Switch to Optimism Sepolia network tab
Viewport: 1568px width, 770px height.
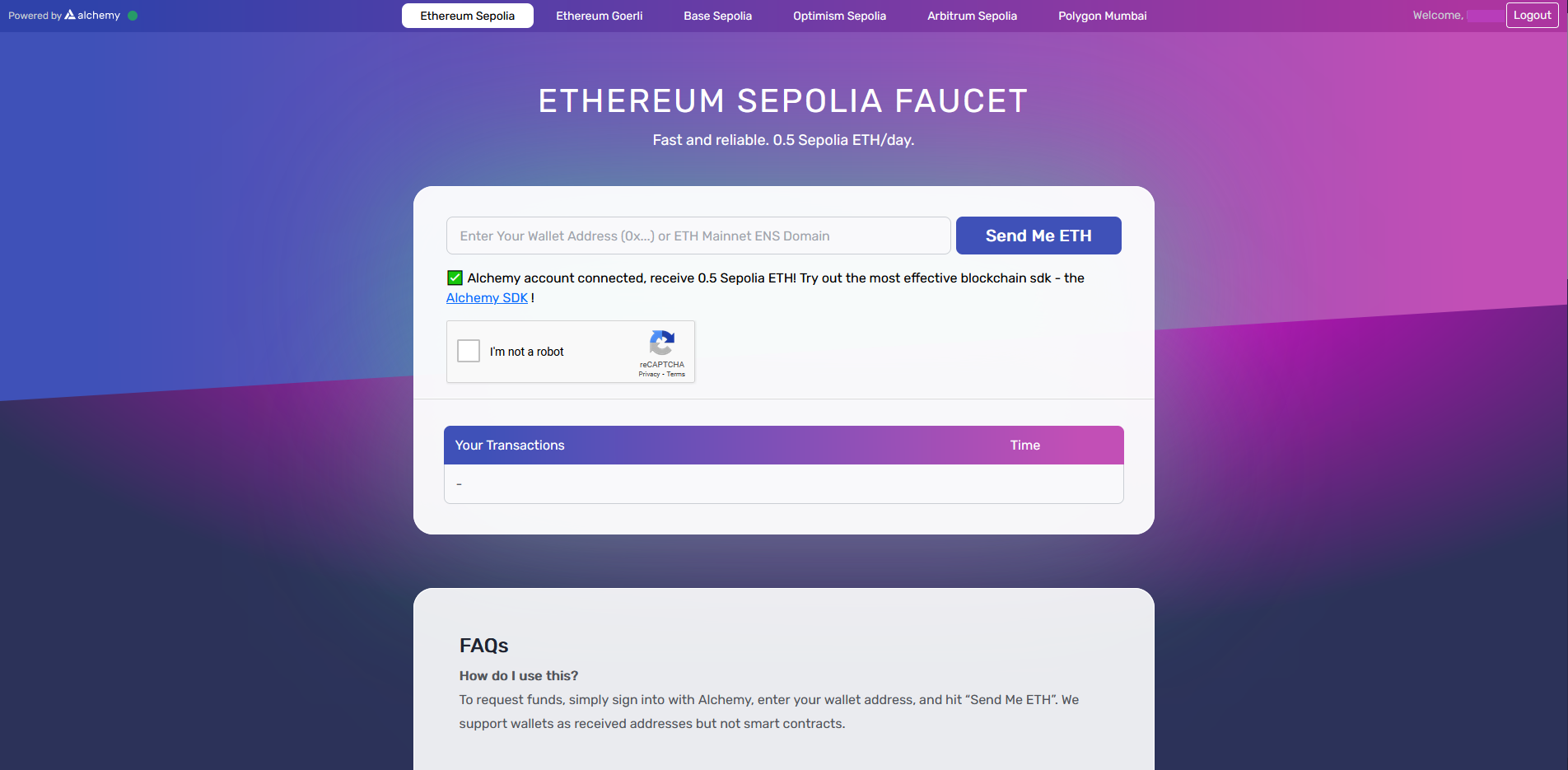pyautogui.click(x=839, y=16)
